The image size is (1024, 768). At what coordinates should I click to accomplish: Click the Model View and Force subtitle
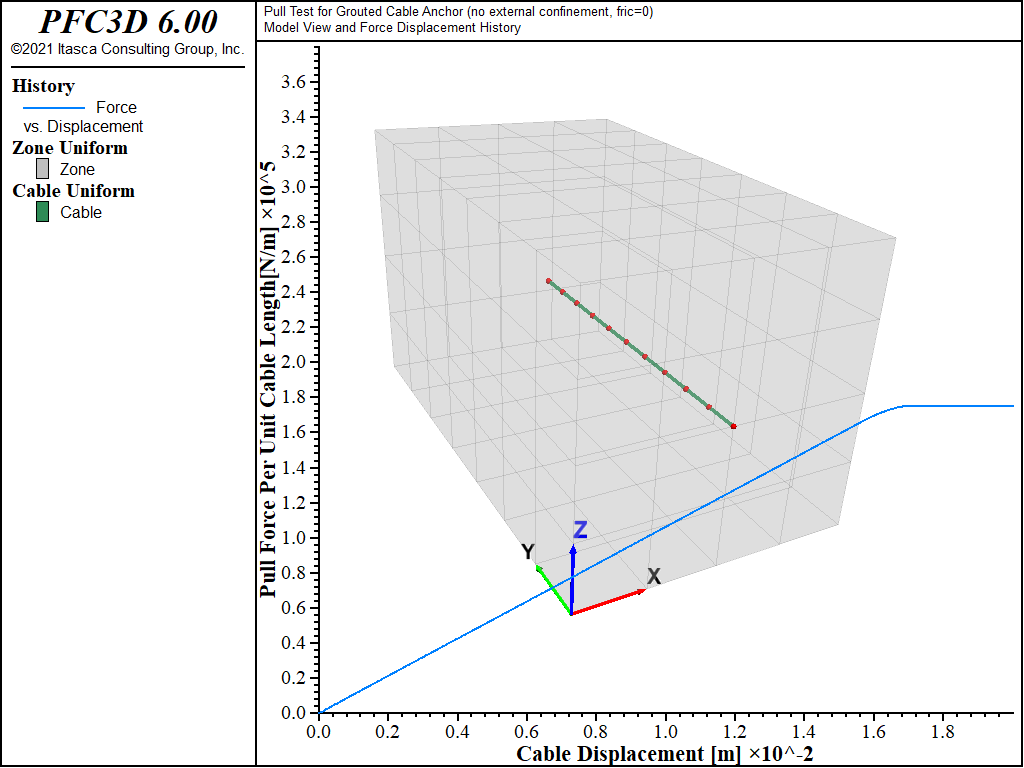[392, 28]
